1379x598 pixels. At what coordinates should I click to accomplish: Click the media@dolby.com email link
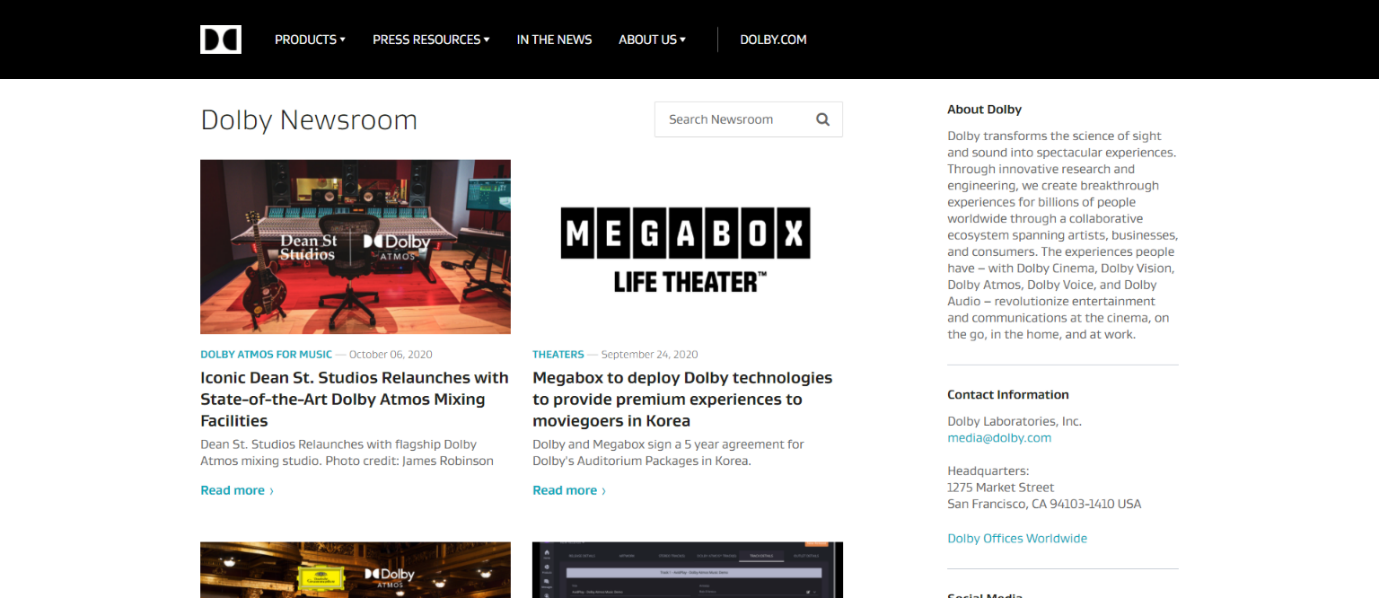(x=999, y=437)
